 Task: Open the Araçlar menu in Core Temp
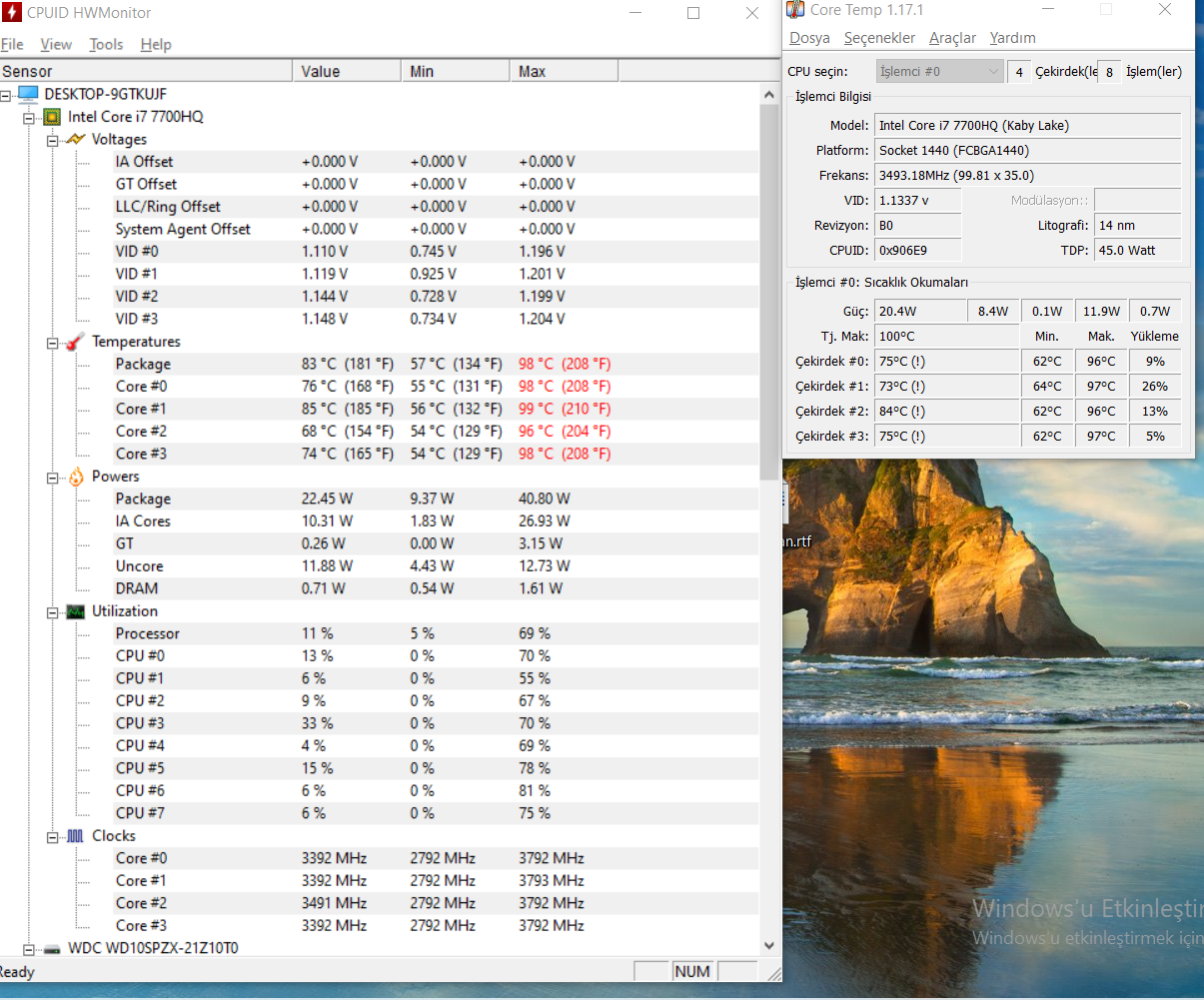pos(952,38)
